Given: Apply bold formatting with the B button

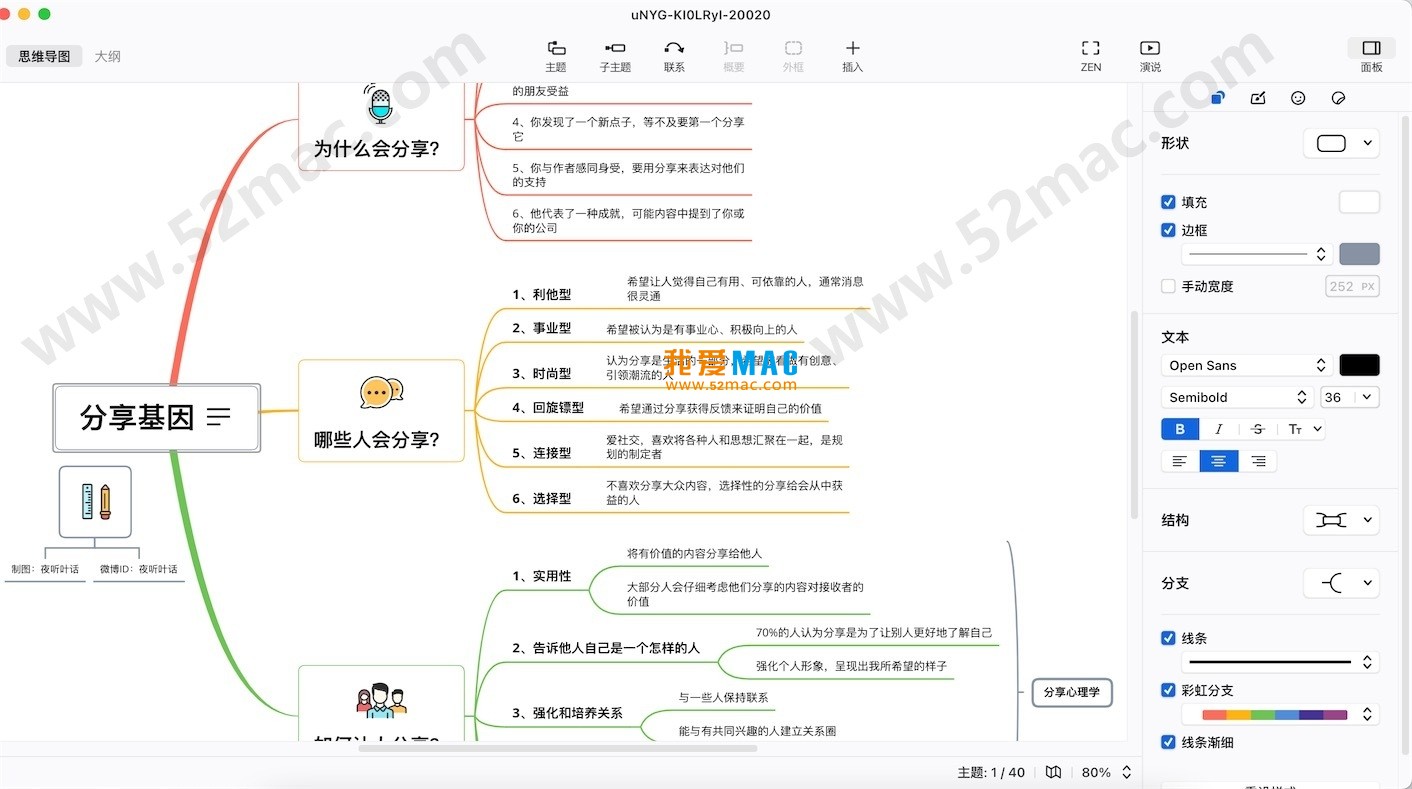Looking at the screenshot, I should 1180,429.
